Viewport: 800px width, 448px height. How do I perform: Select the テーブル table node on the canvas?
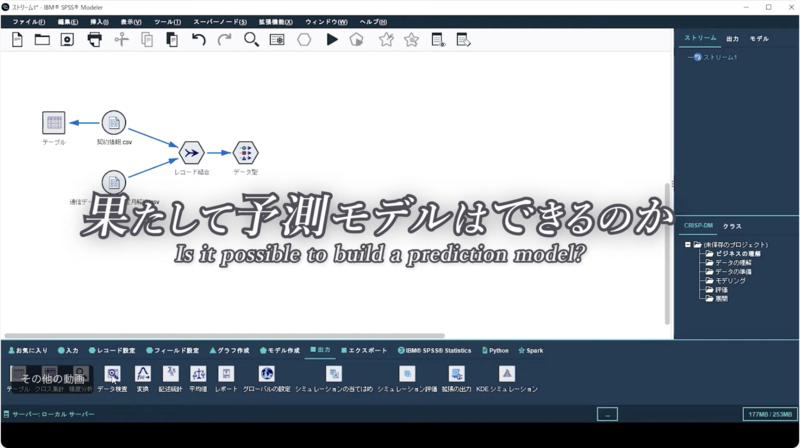tap(54, 122)
